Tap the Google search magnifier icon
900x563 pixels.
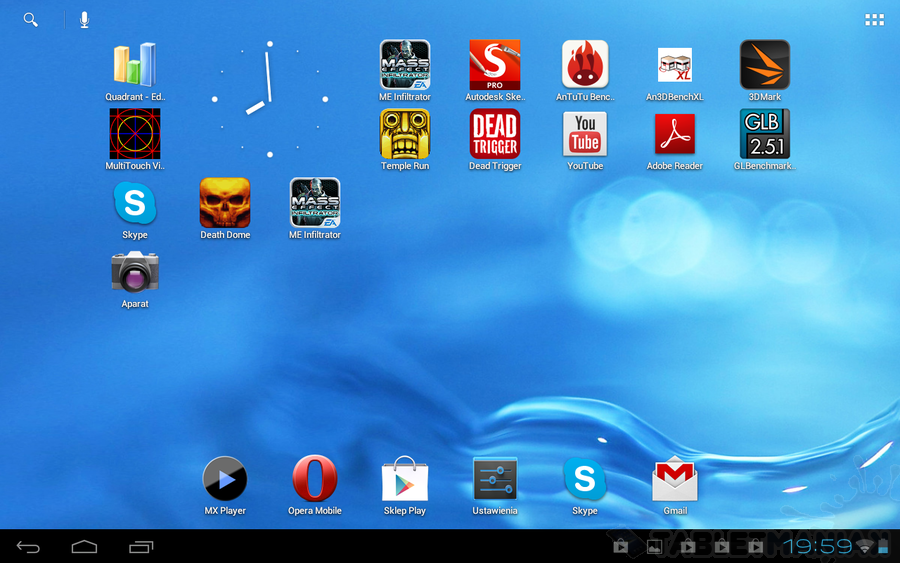(x=30, y=20)
